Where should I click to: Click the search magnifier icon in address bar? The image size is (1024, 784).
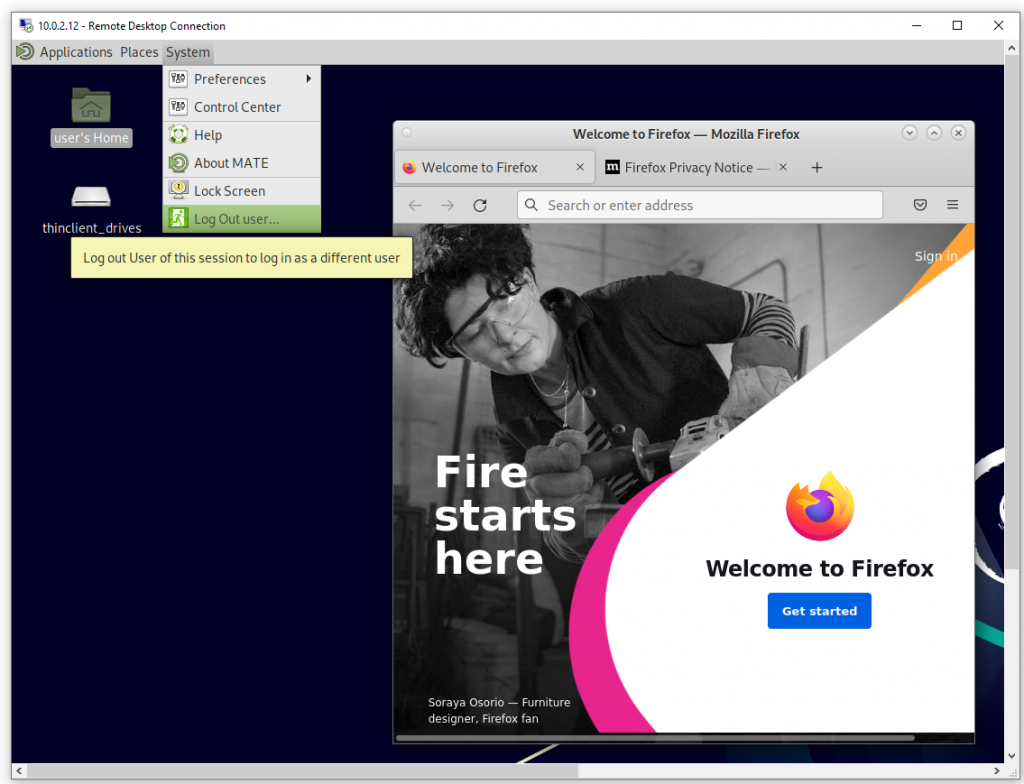click(x=532, y=205)
